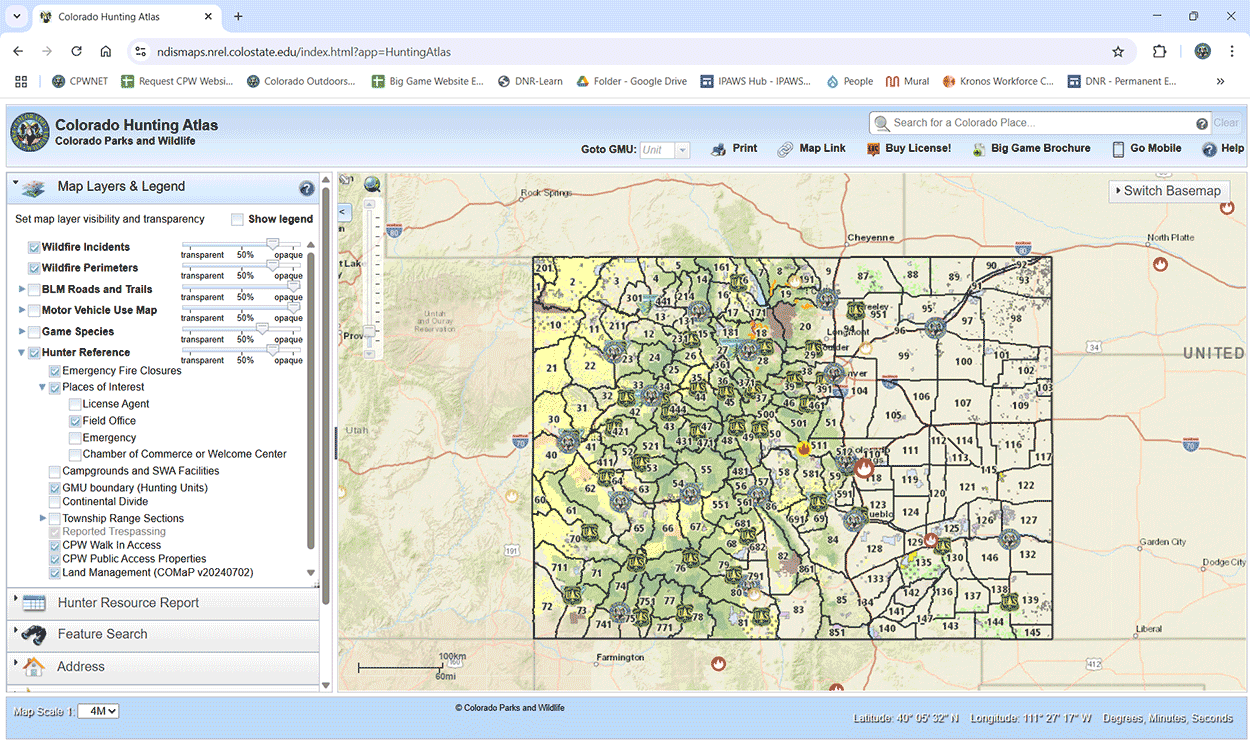Click the Switch Basemap button
The width and height of the screenshot is (1250, 742).
point(1168,191)
